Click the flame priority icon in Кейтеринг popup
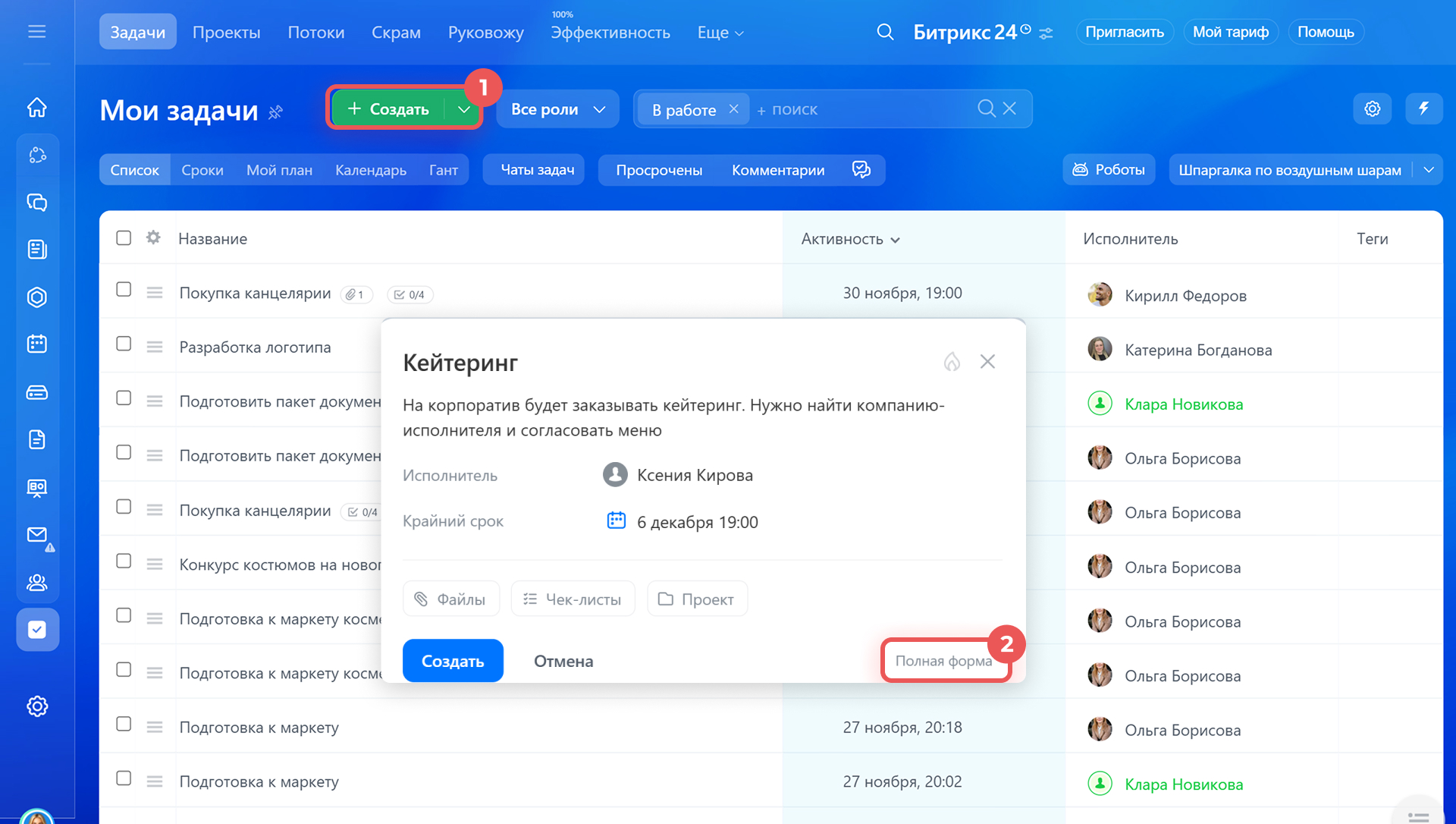 click(x=952, y=362)
